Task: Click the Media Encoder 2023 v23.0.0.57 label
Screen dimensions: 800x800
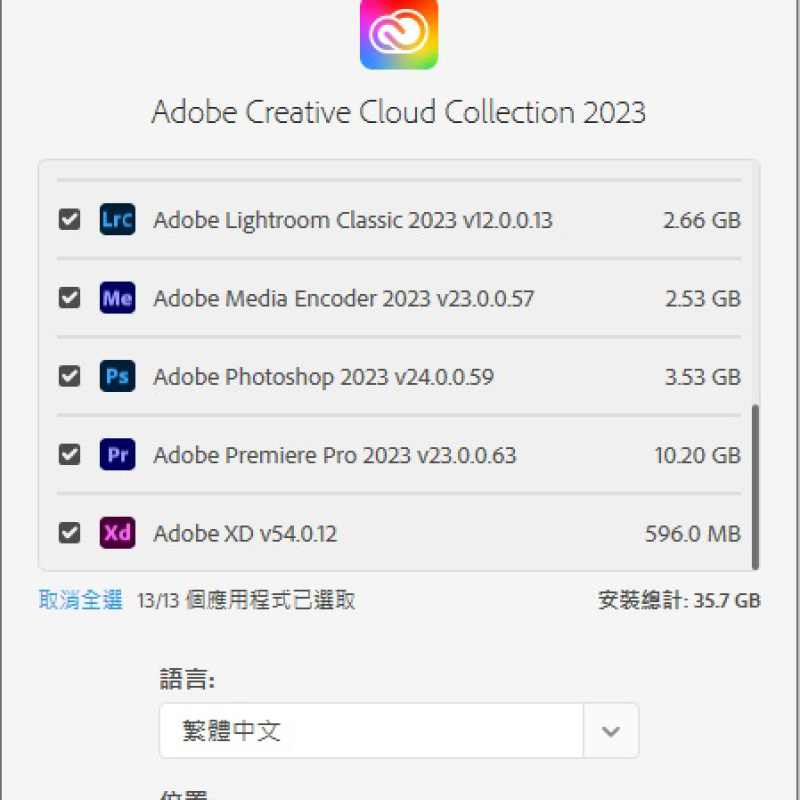Action: pos(344,298)
